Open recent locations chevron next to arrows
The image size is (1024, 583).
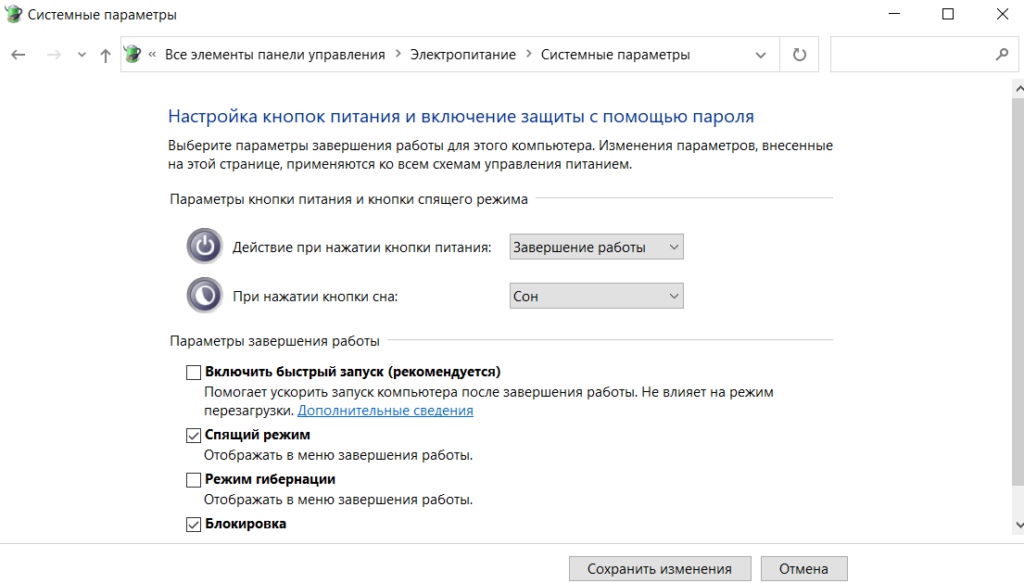click(82, 55)
